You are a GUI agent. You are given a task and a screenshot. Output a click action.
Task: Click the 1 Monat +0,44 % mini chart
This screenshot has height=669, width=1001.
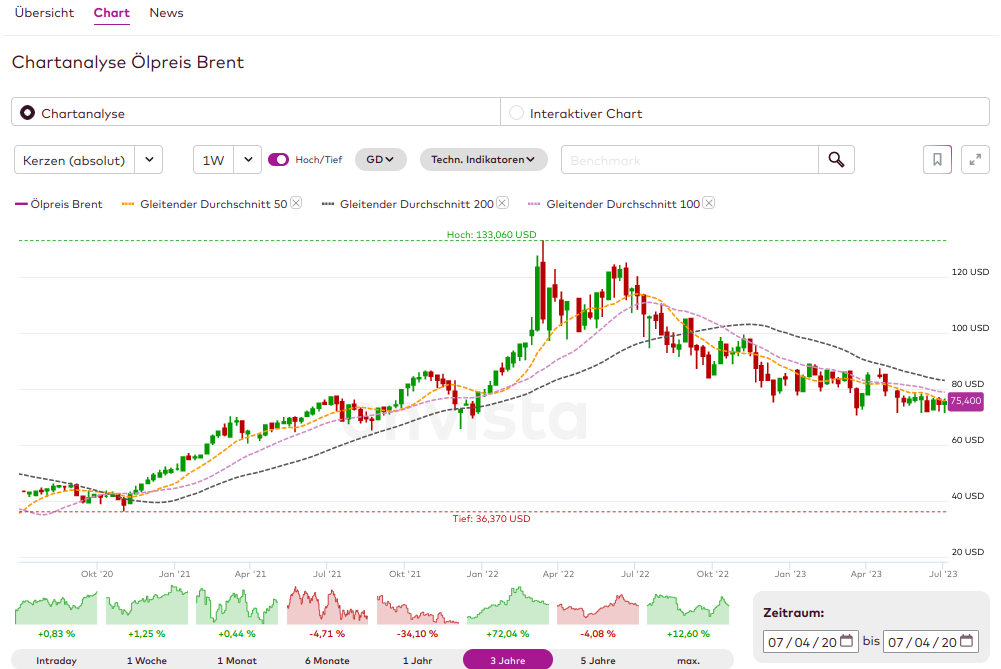(237, 606)
